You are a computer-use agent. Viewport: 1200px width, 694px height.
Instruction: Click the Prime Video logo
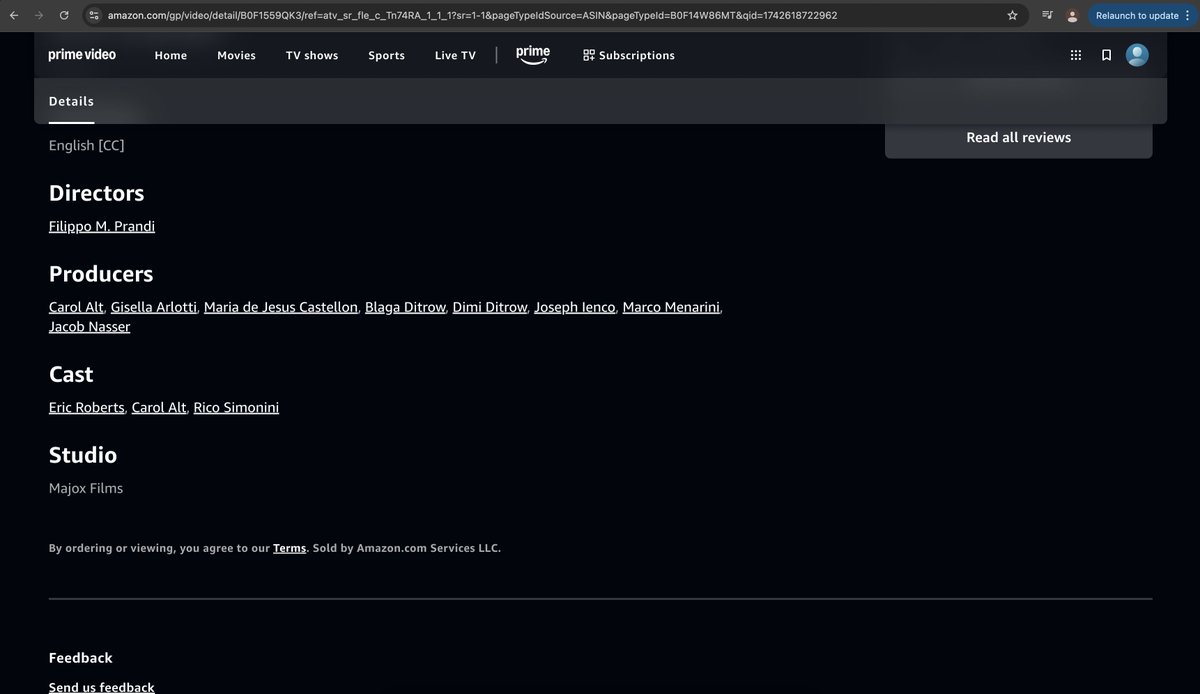coord(82,55)
